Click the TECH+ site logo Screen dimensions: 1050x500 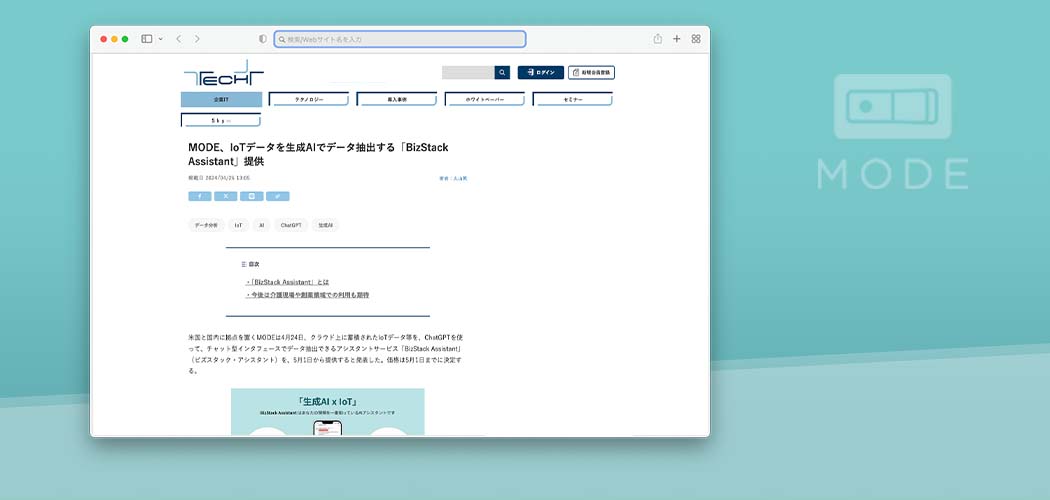pos(224,74)
